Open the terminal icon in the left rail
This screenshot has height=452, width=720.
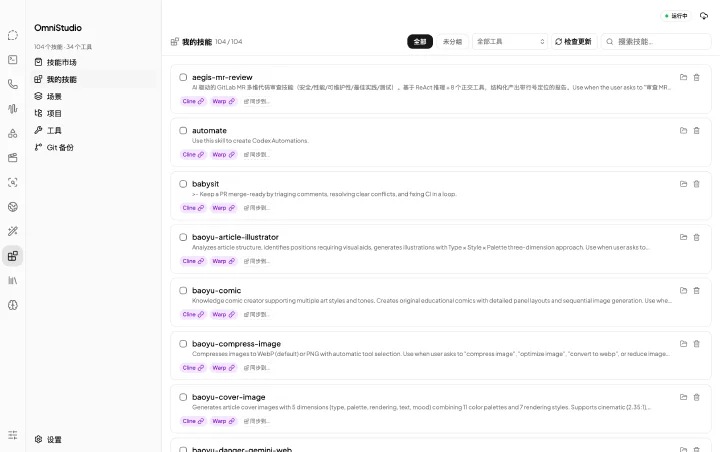(13, 60)
